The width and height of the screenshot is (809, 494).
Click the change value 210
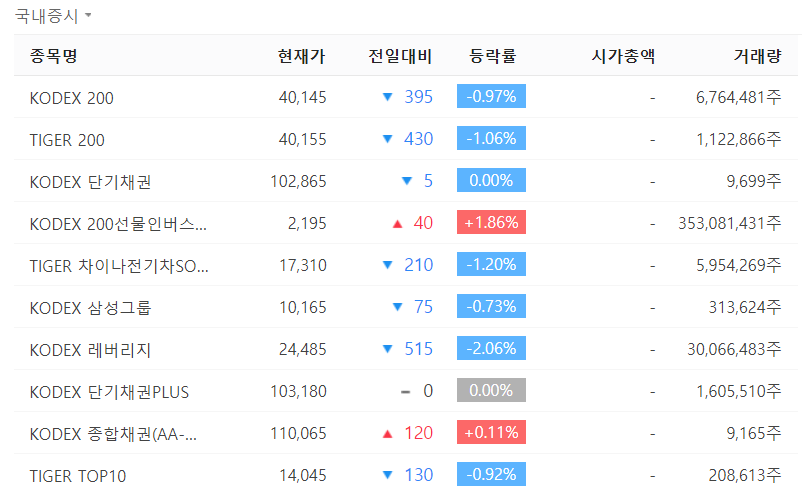418,264
